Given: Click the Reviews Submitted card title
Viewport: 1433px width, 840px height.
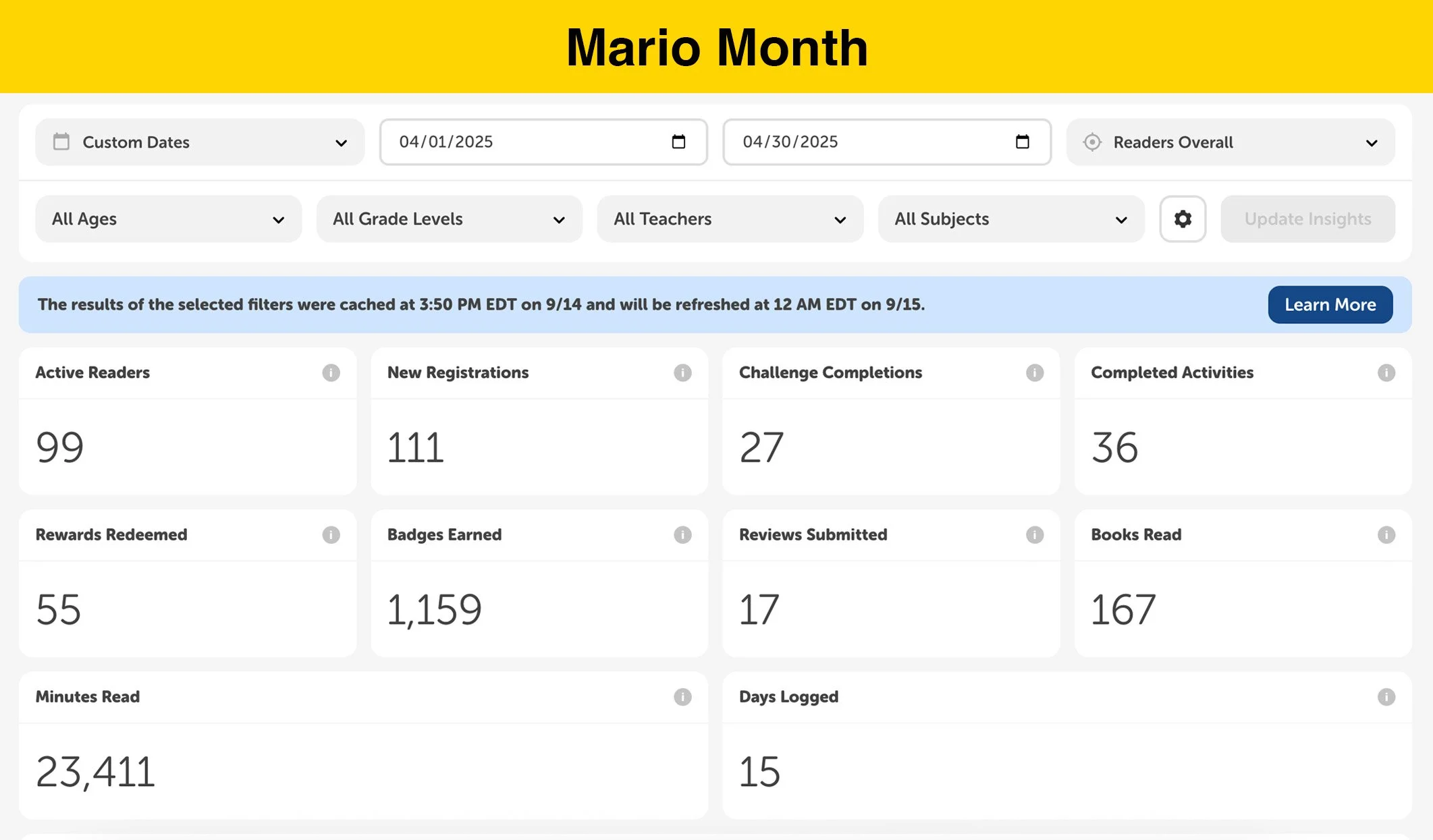Looking at the screenshot, I should click(x=813, y=534).
